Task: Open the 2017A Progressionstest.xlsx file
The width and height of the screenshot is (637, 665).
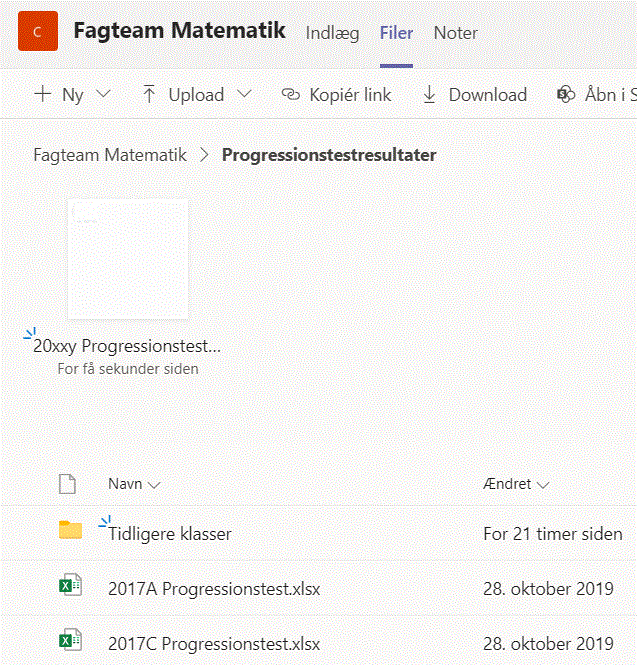Action: click(x=214, y=589)
